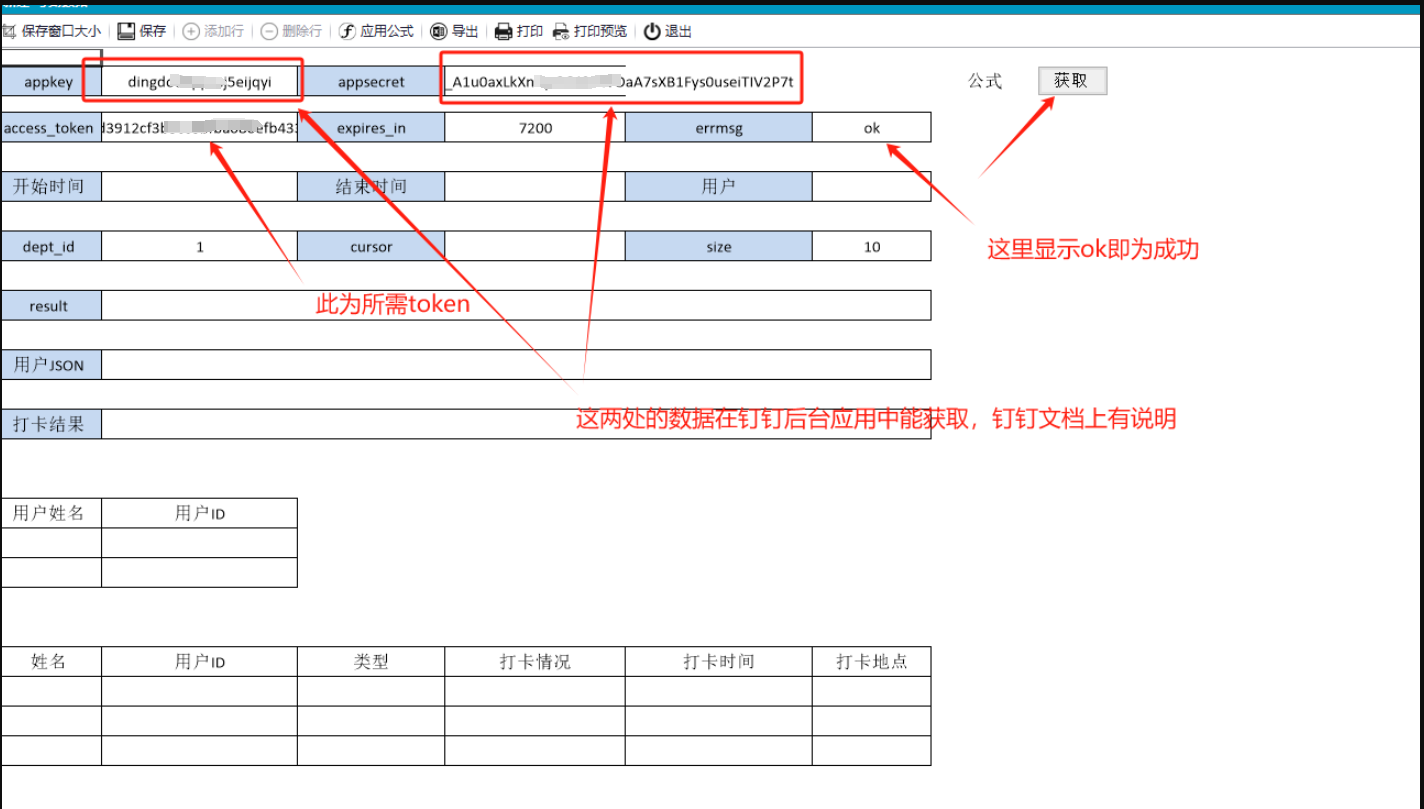Click the appsecret value field
1424x809 pixels.
(x=620, y=82)
